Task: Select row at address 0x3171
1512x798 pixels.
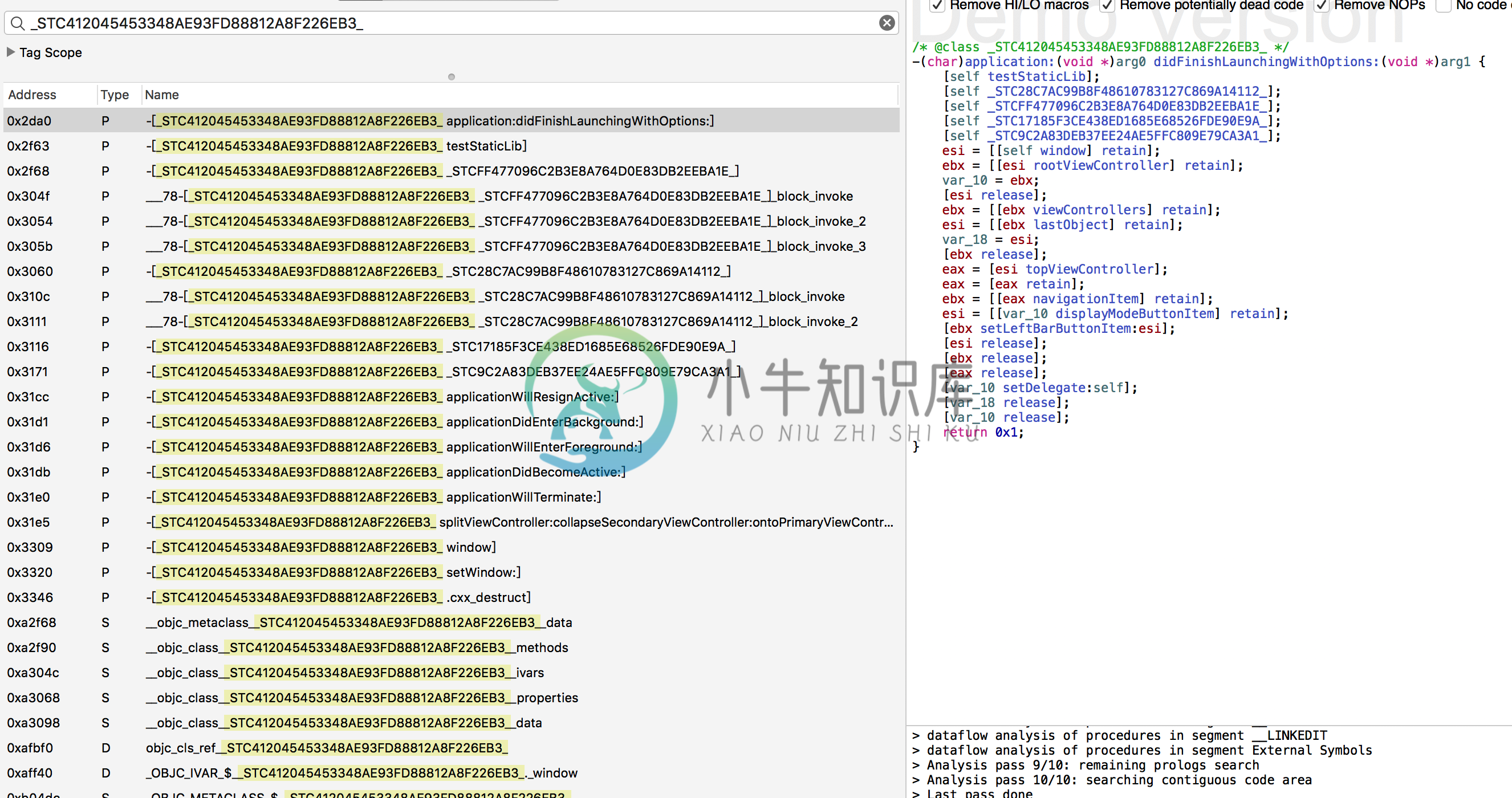Action: [451, 372]
